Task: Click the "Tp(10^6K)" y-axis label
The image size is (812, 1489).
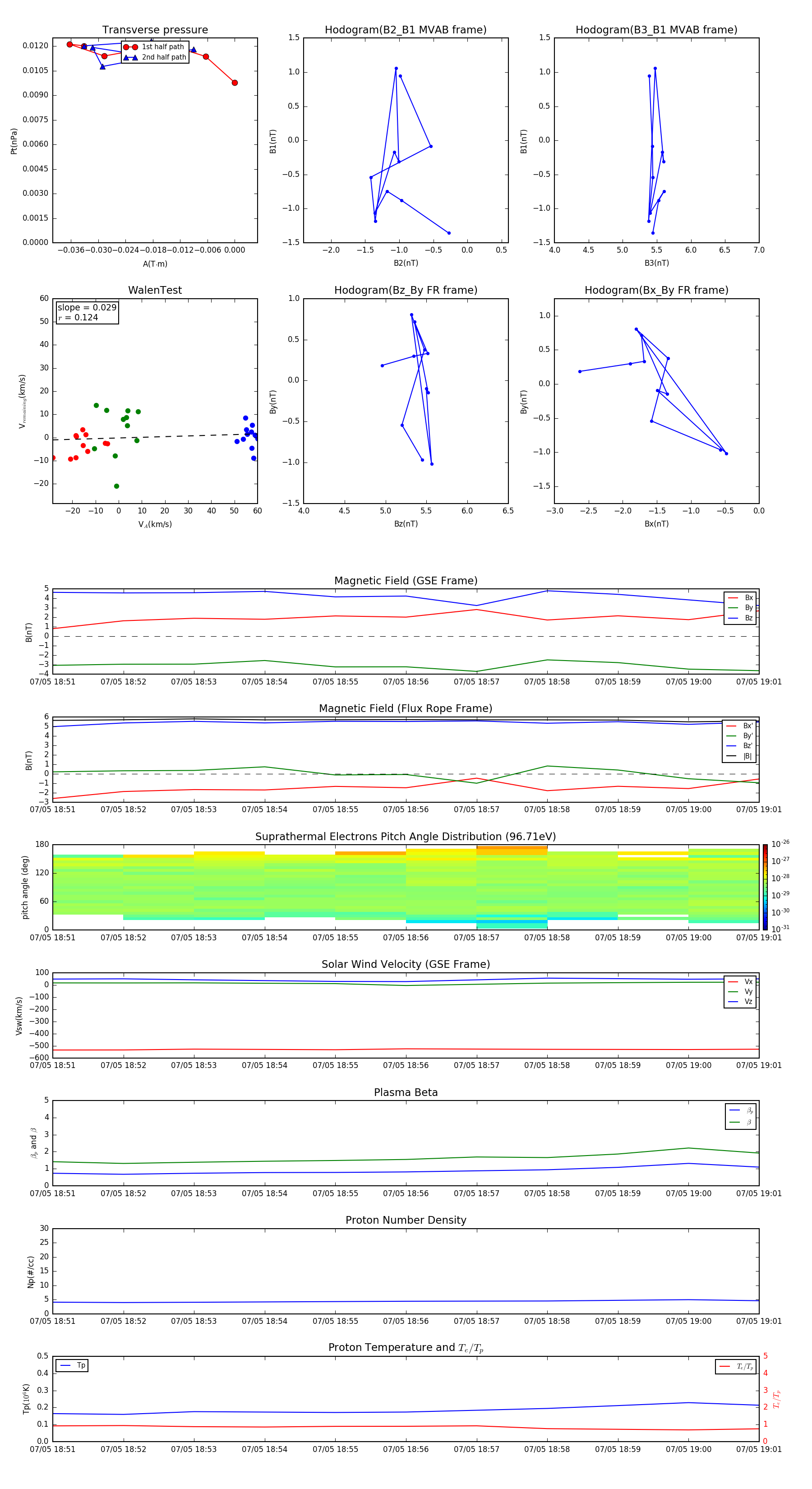Action: pyautogui.click(x=26, y=1399)
